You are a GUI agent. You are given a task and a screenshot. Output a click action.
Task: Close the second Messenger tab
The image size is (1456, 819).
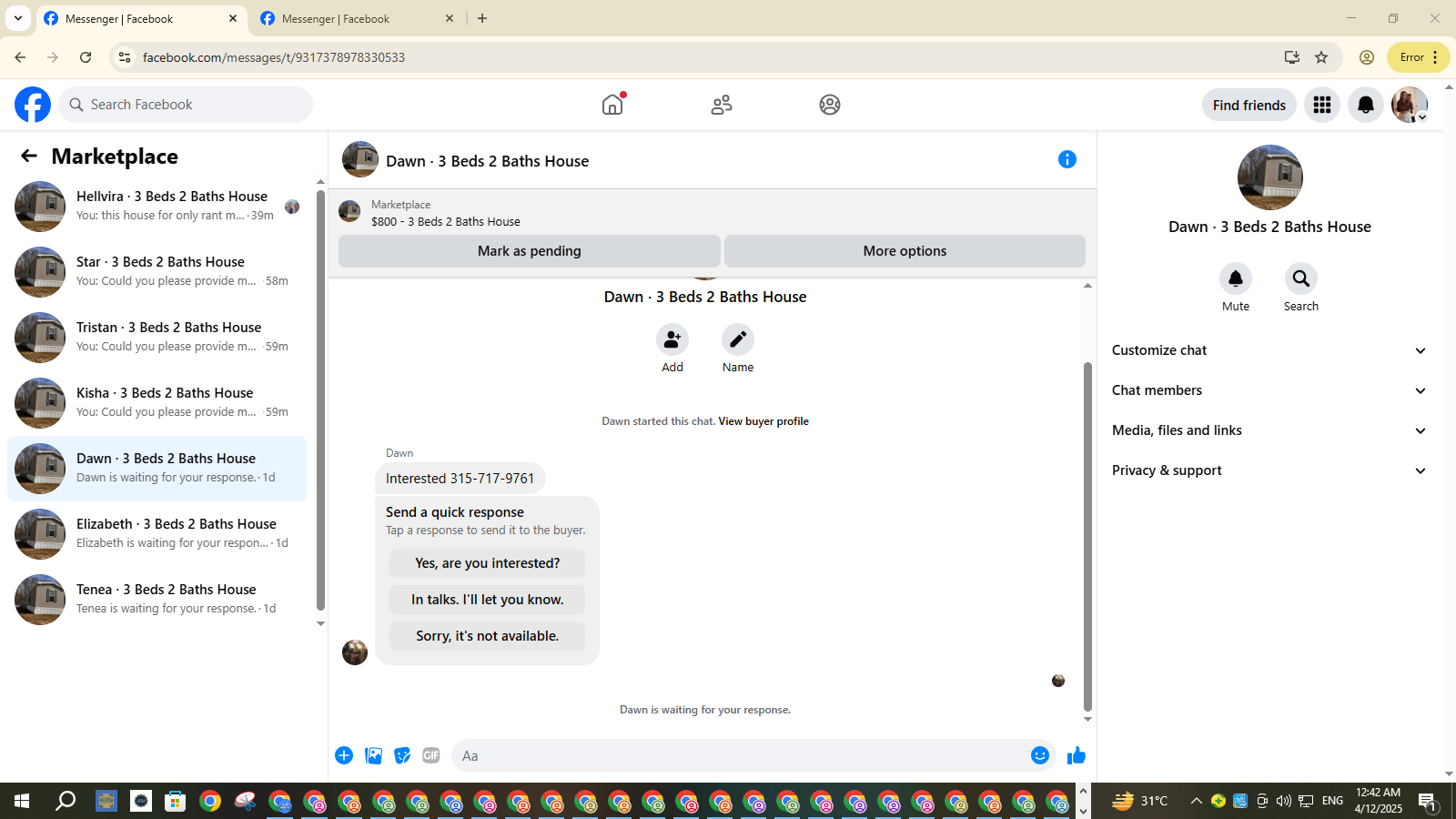450,18
